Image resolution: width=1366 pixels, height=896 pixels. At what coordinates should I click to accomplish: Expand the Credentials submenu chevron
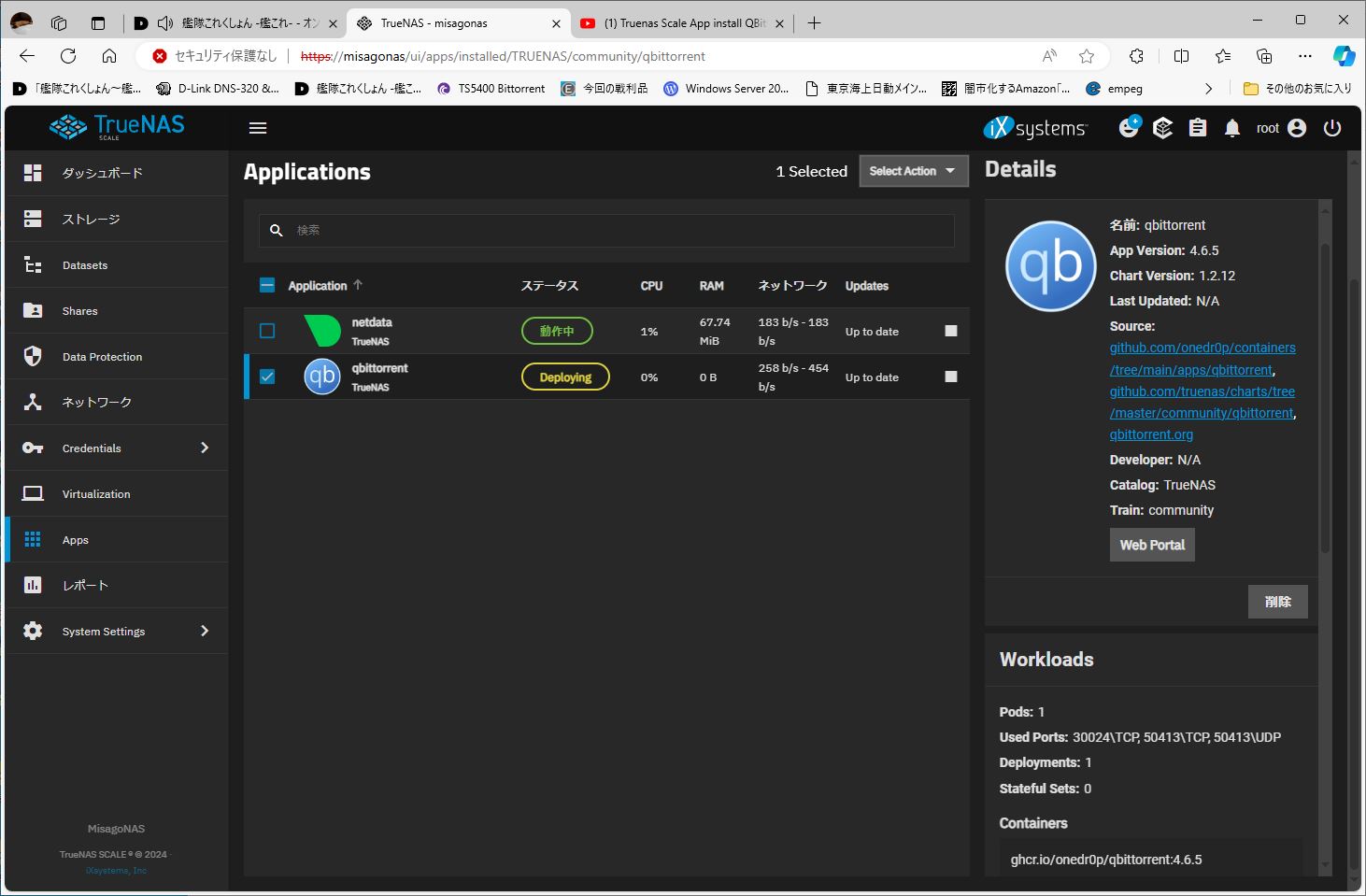click(x=205, y=448)
